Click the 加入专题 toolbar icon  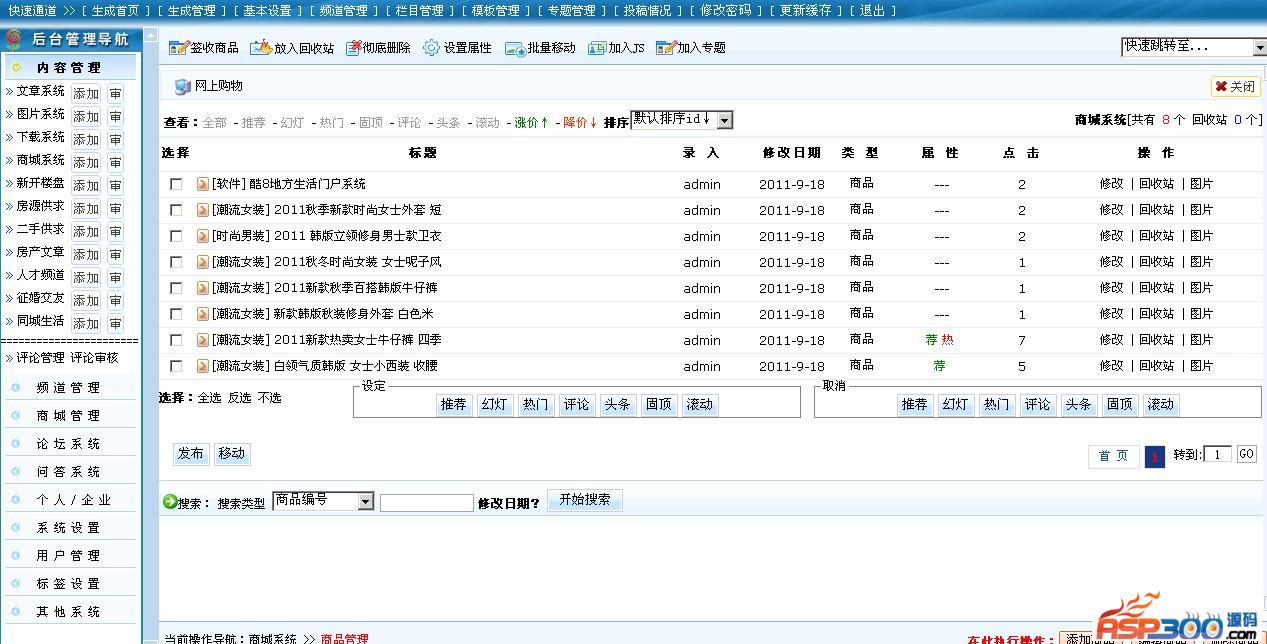(x=666, y=48)
